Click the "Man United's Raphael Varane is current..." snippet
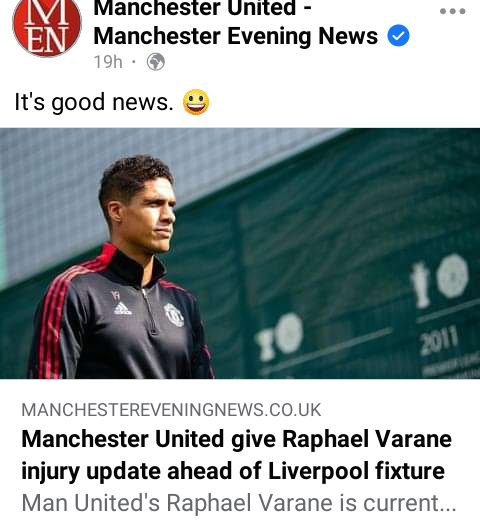 [239, 503]
